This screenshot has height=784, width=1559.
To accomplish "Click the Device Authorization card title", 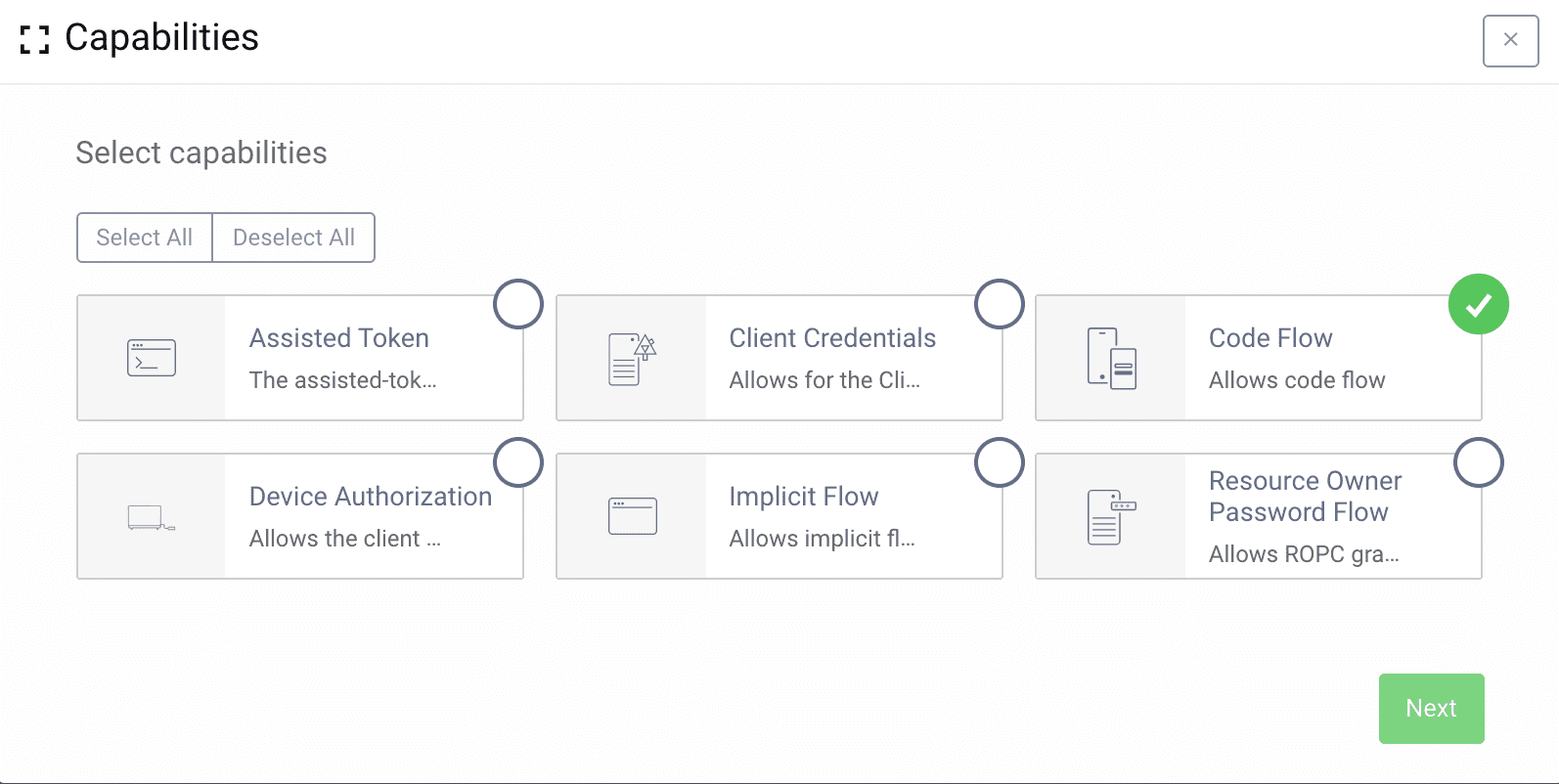I will (371, 497).
